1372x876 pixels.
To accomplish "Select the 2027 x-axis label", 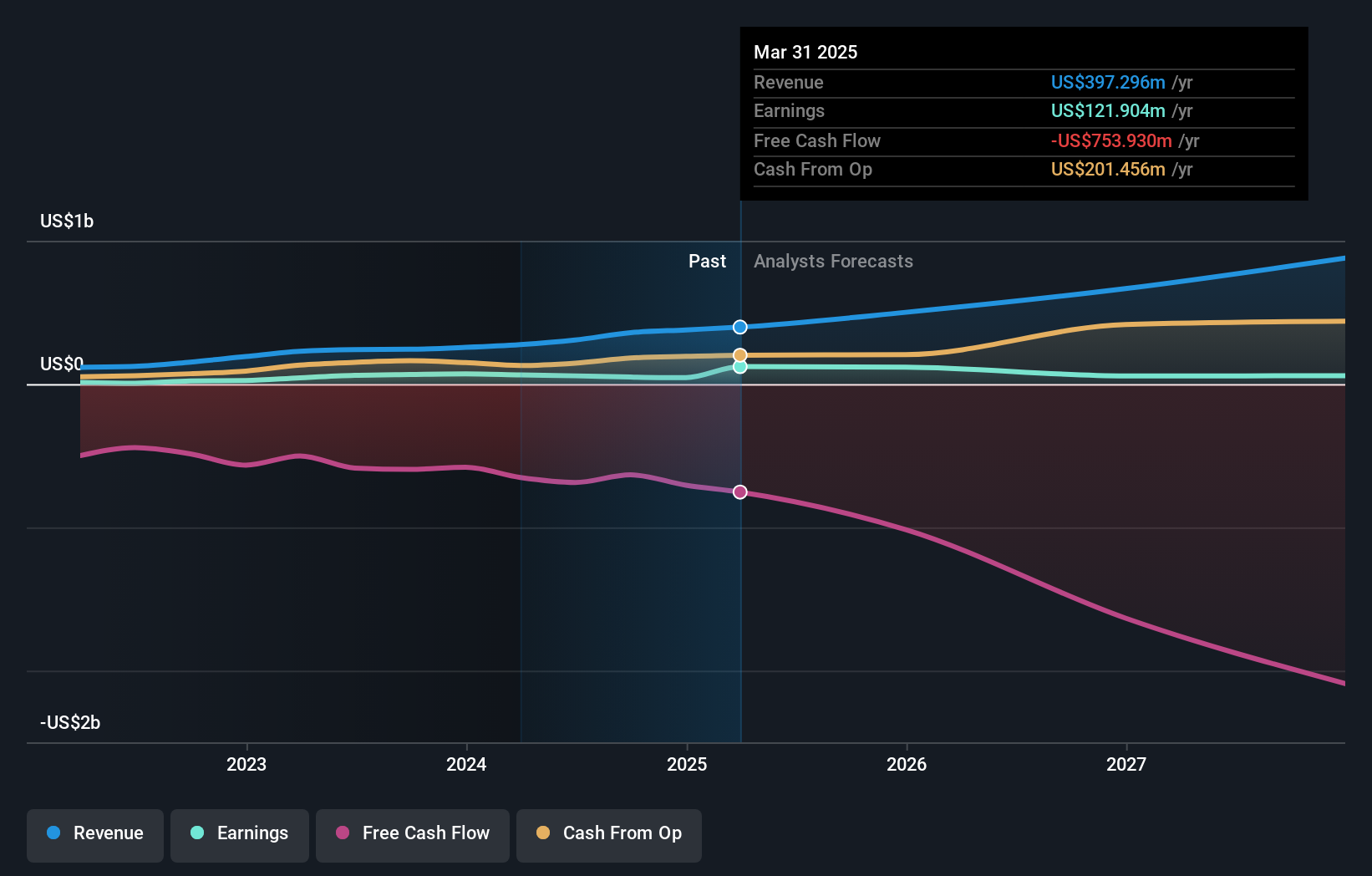I will pos(1126,764).
